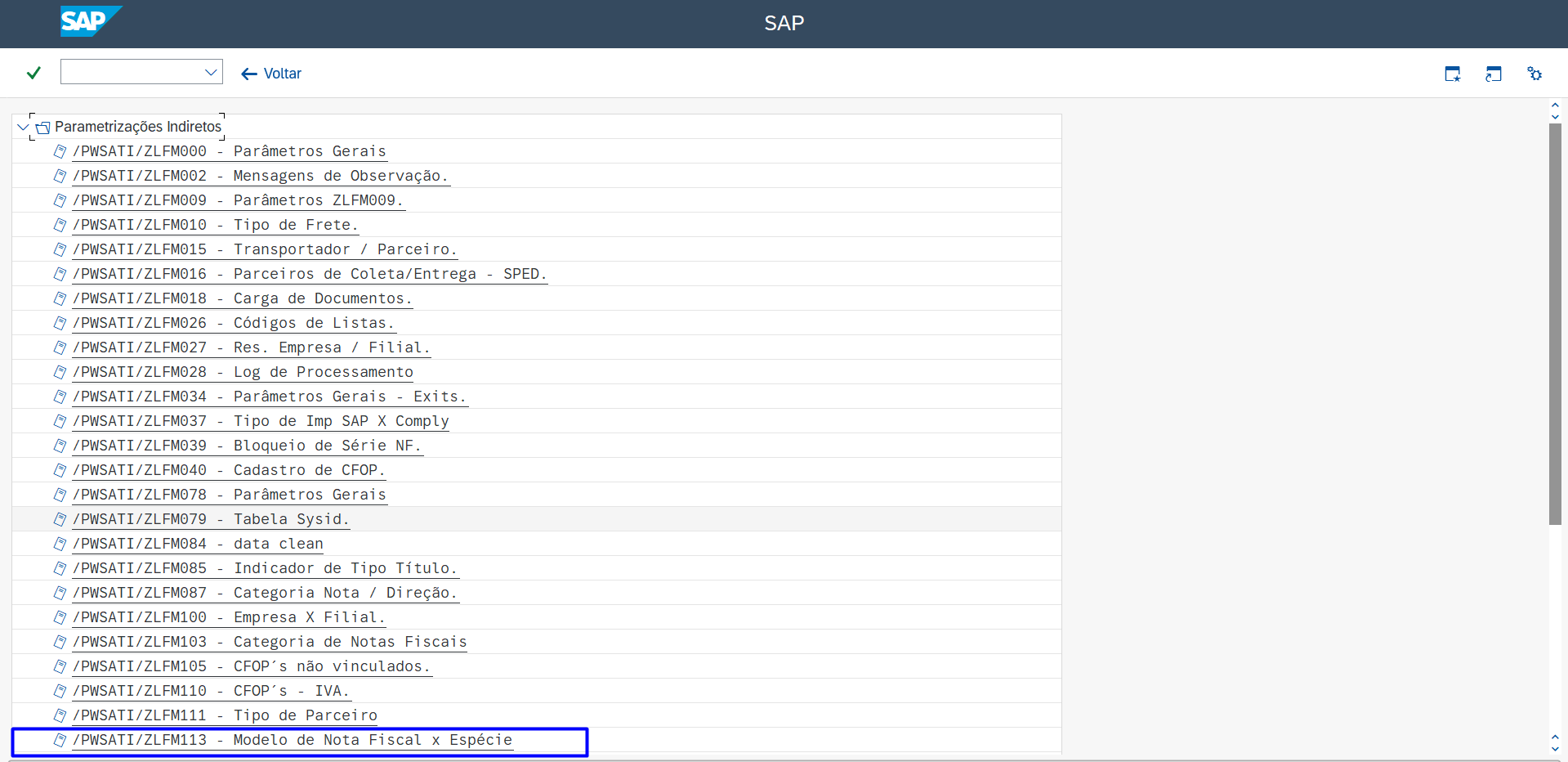The image size is (1568, 762).
Task: Select ZLFM037 Tipo de Imp SAP X Comply
Action: coord(260,421)
